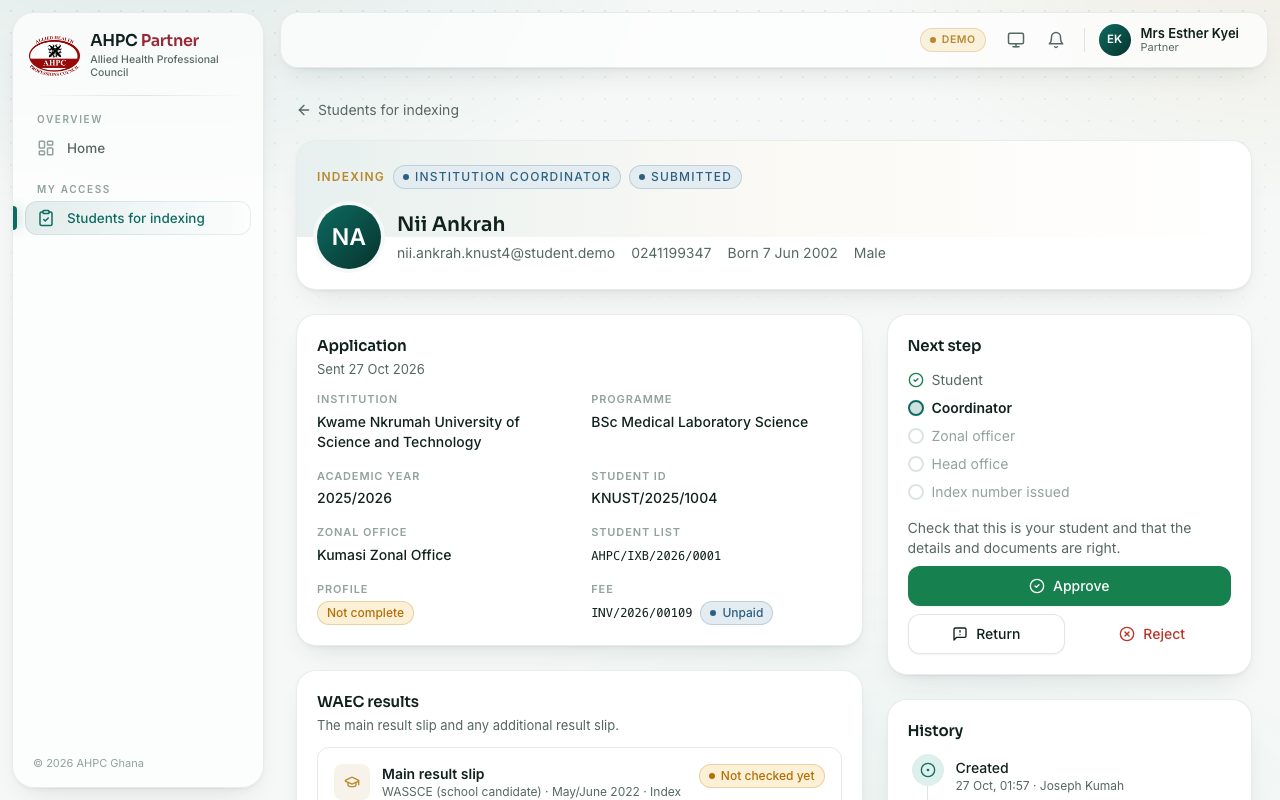
Task: Click the Institution Coordinator tag
Action: pyautogui.click(x=507, y=177)
